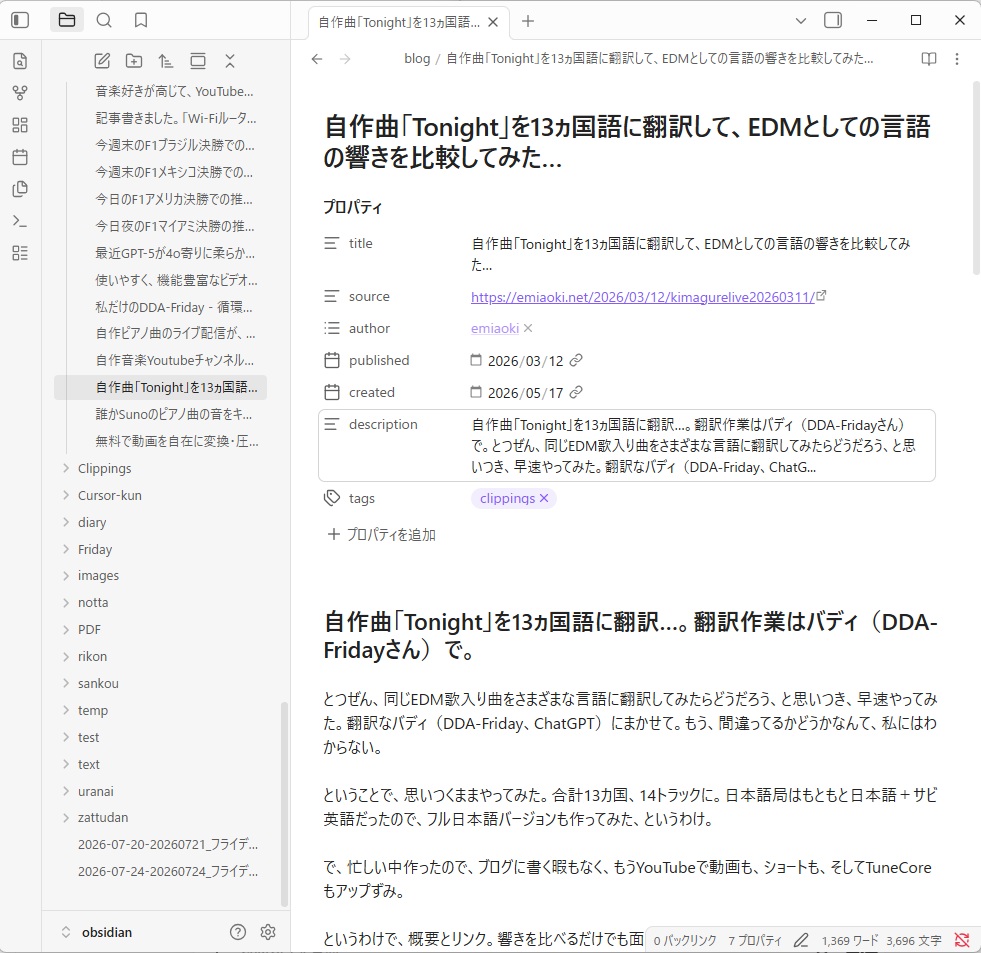Click 0 バックリンク in status bar

click(684, 940)
